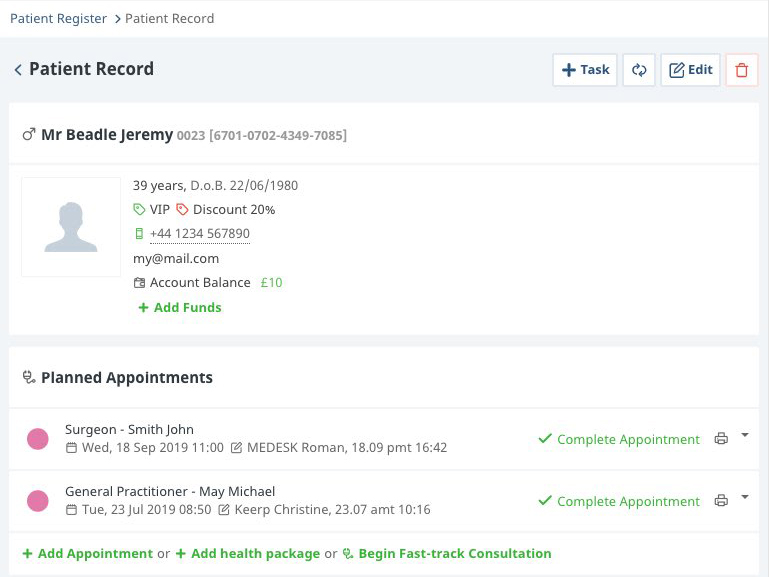Delete patient record with trash icon
Viewport: 769px width, 577px height.
(x=742, y=70)
